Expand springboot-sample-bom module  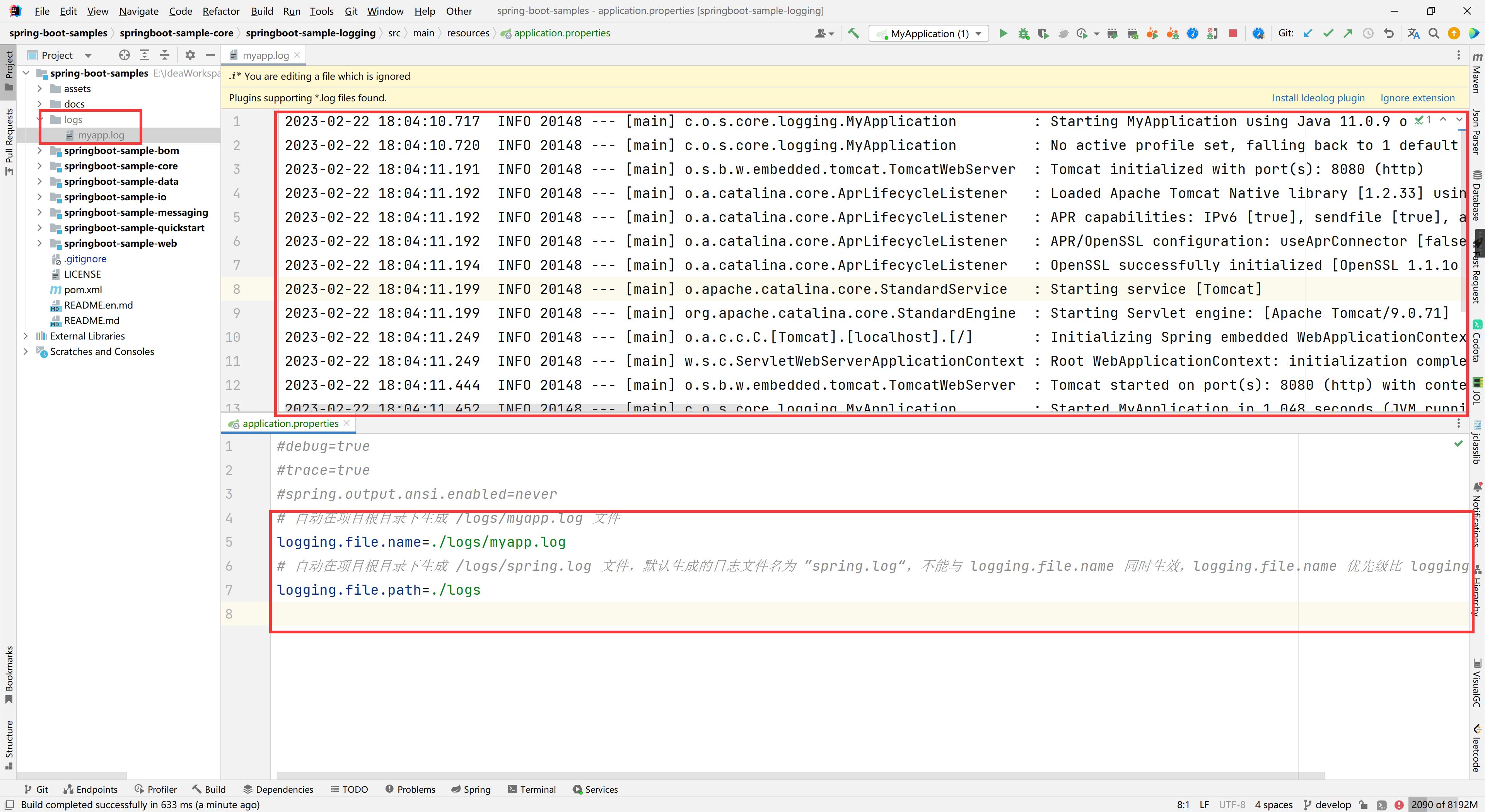[x=39, y=150]
